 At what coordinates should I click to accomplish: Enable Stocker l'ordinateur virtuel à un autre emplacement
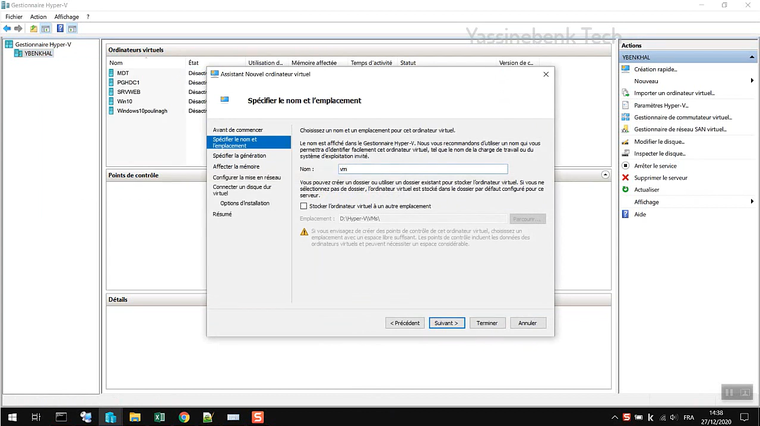[303, 206]
